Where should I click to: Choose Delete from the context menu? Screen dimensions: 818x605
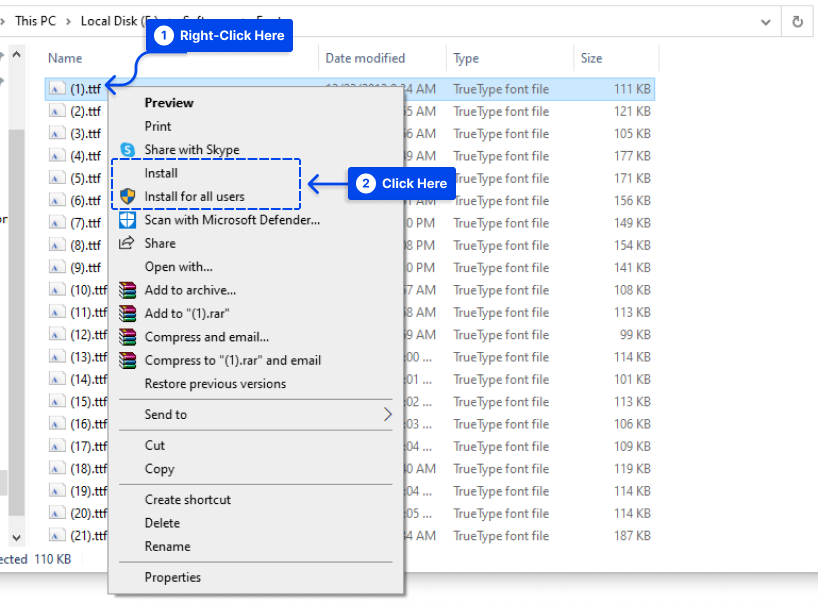[x=162, y=523]
